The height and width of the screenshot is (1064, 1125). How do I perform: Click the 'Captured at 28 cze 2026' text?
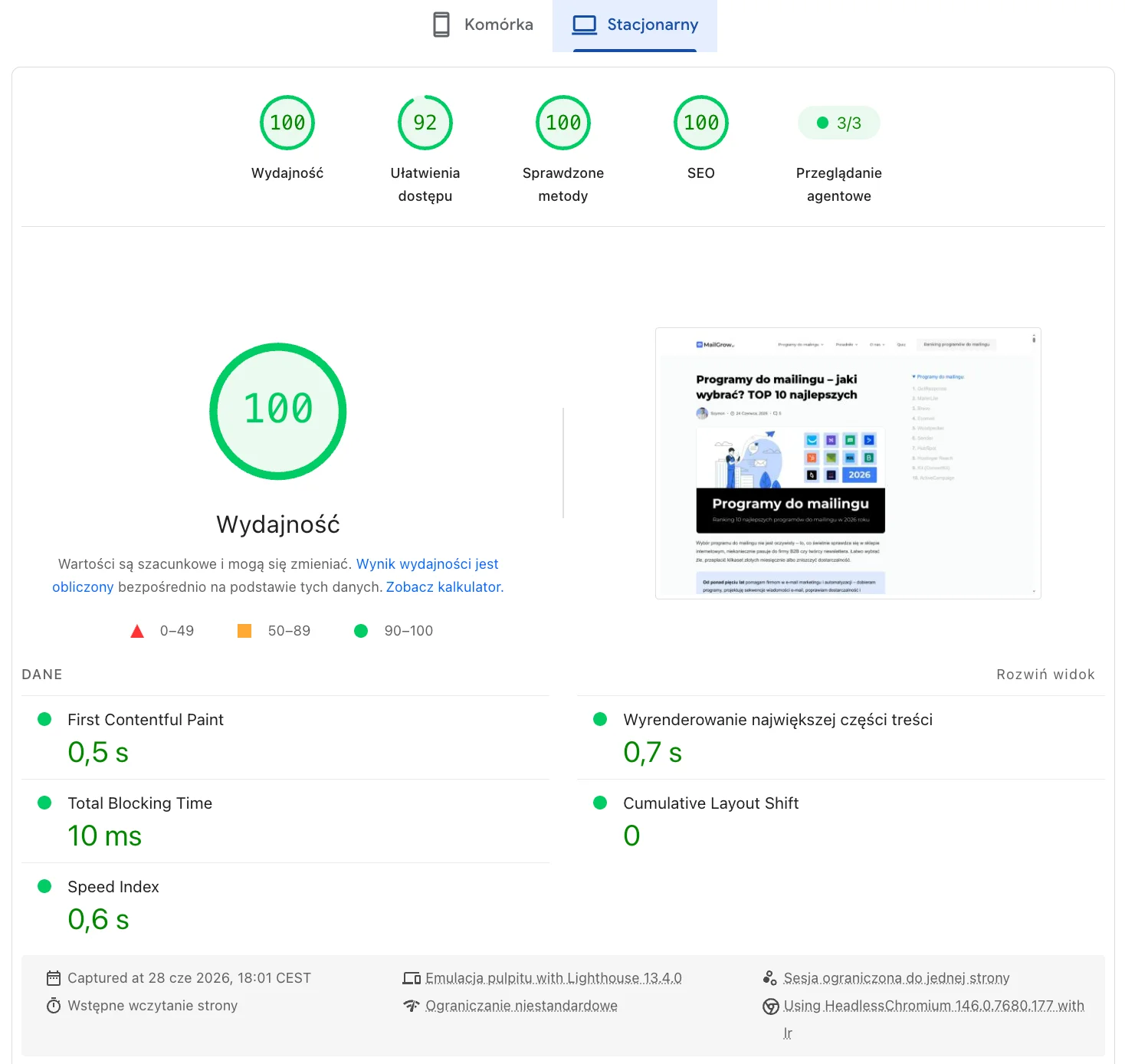tap(189, 978)
